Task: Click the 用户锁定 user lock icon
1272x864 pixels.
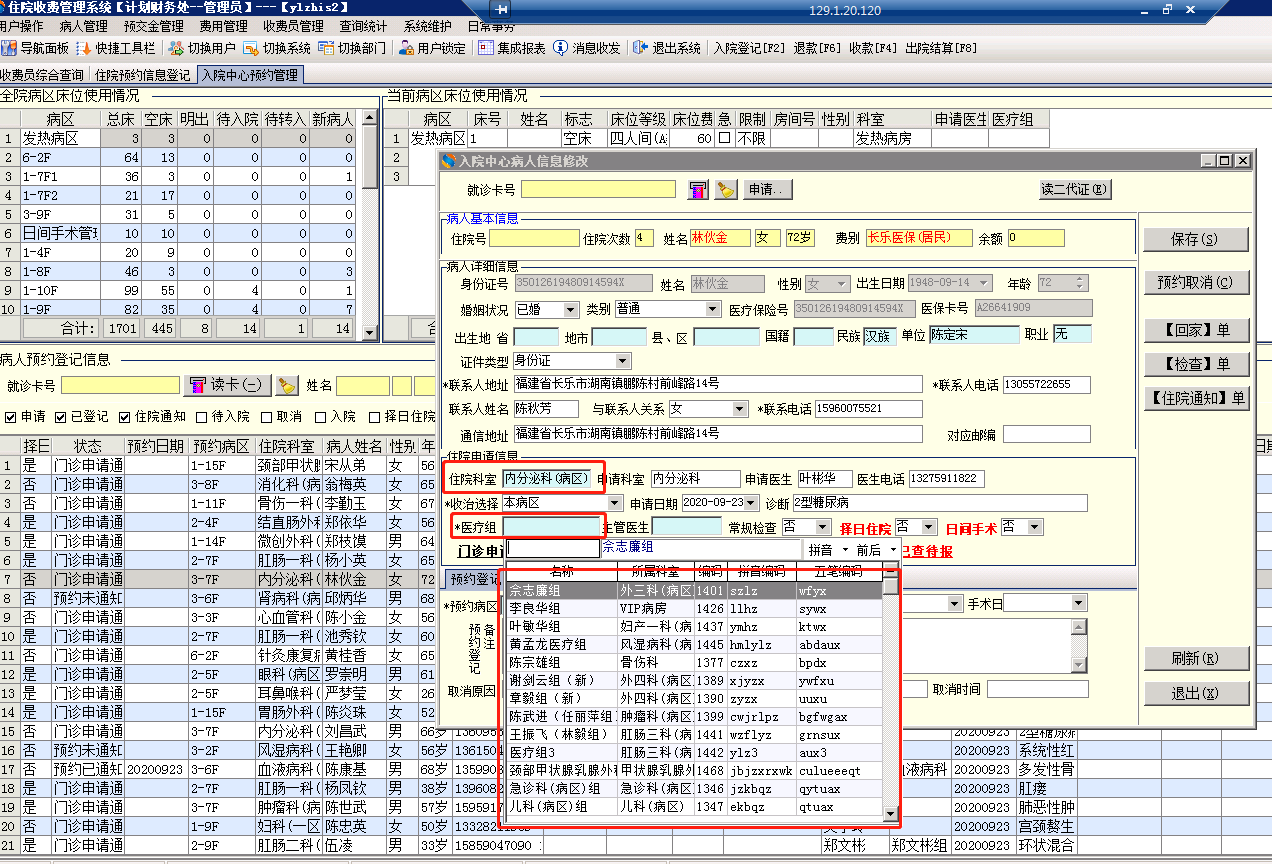Action: click(406, 48)
